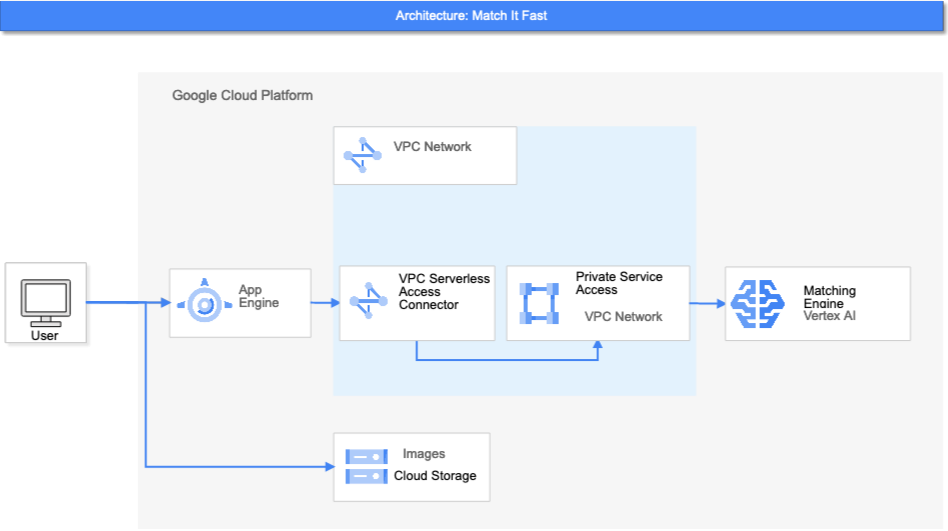The image size is (948, 531).
Task: Select the App Engine icon
Action: coord(204,300)
